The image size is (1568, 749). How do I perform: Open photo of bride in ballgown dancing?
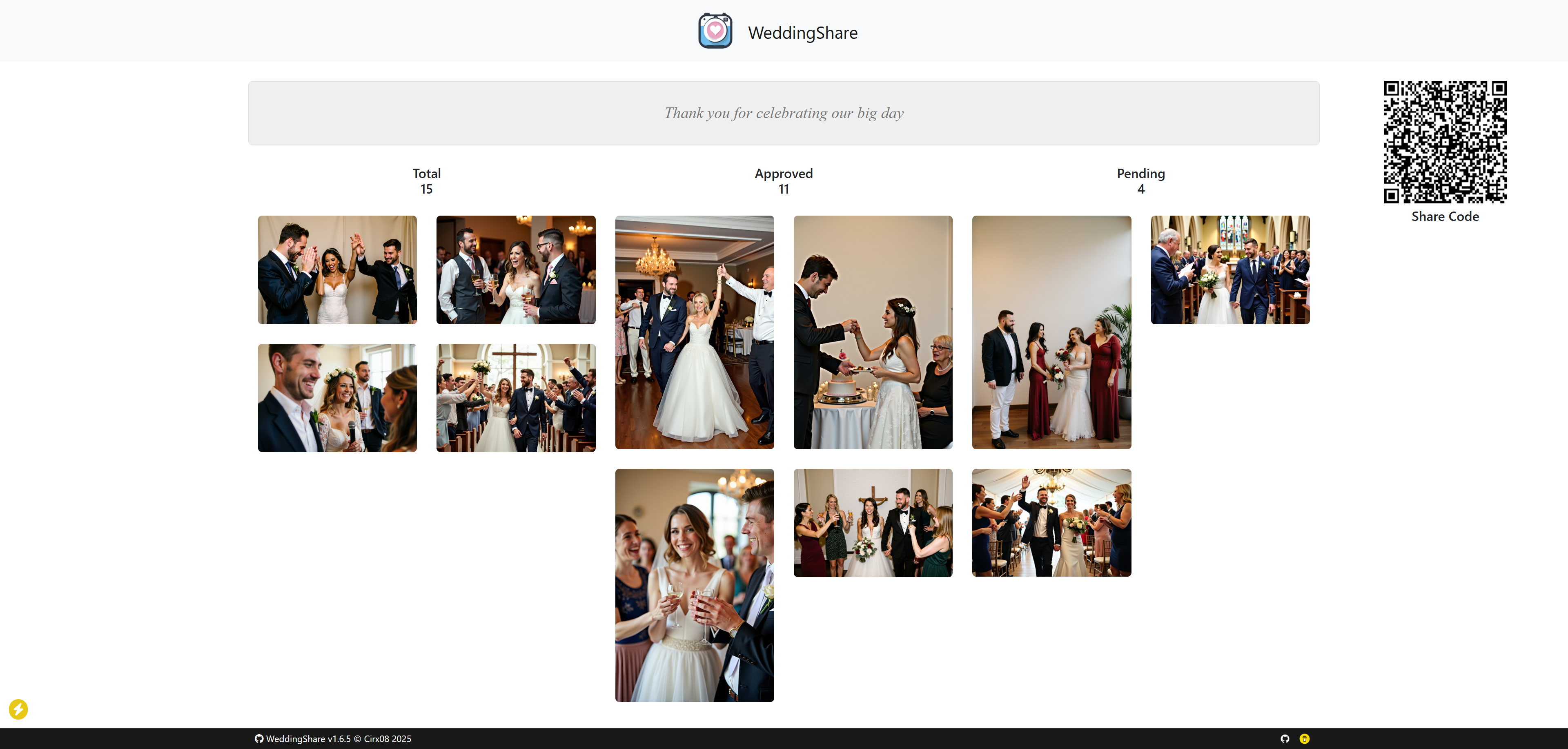pos(694,332)
